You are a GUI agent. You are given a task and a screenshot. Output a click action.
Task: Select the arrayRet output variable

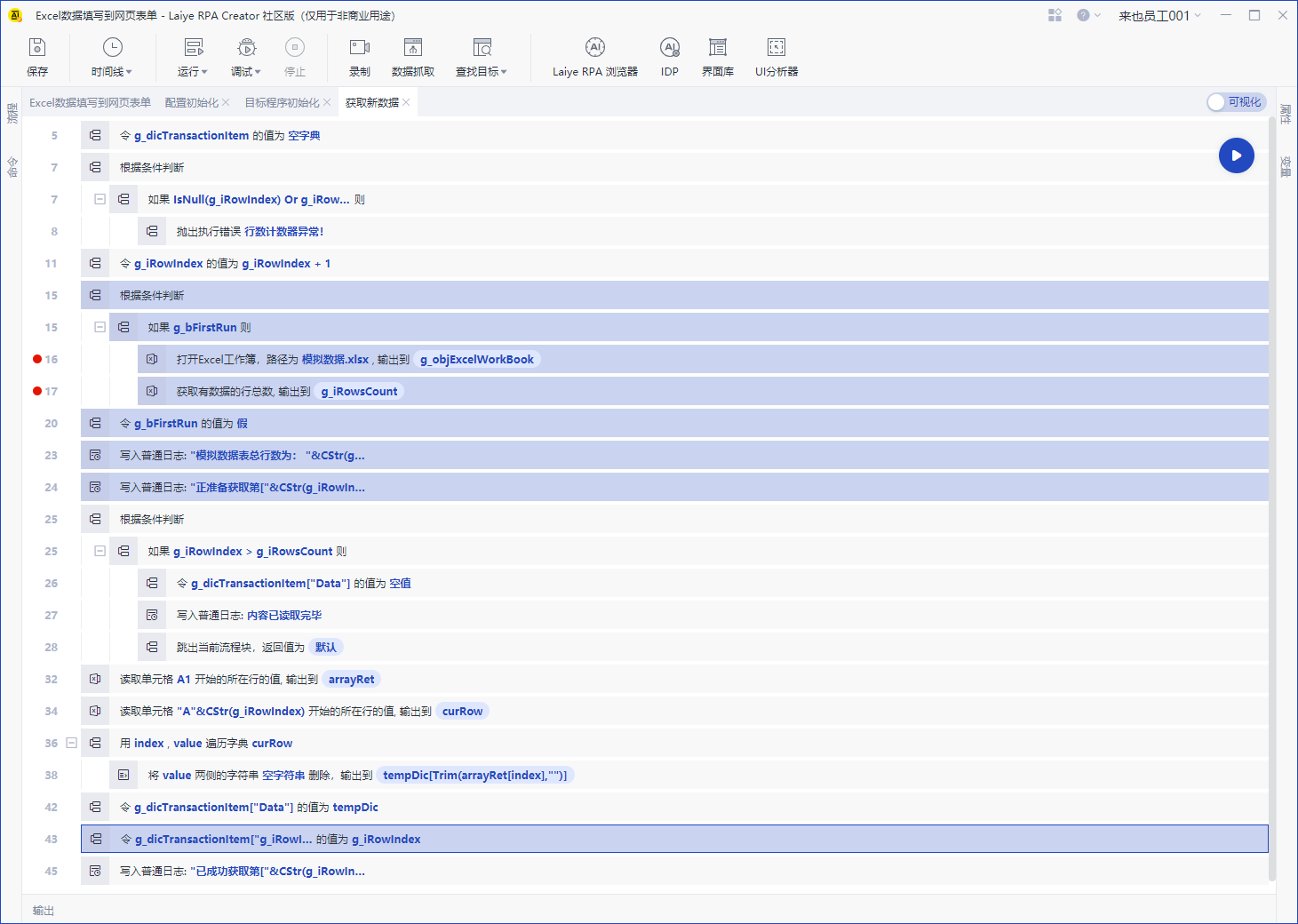(x=352, y=679)
